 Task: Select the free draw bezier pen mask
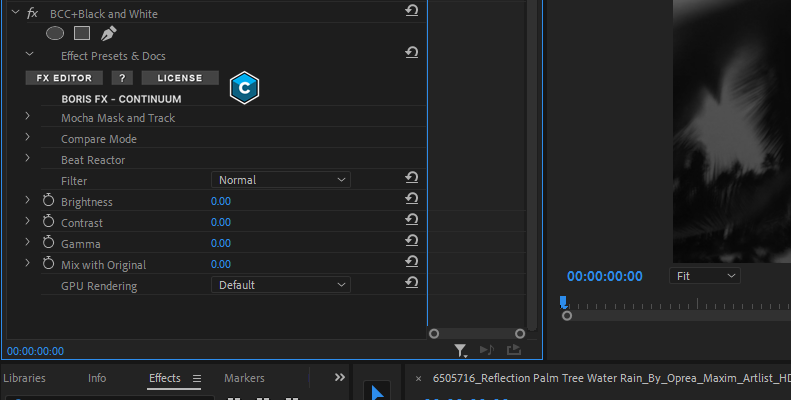pos(108,33)
